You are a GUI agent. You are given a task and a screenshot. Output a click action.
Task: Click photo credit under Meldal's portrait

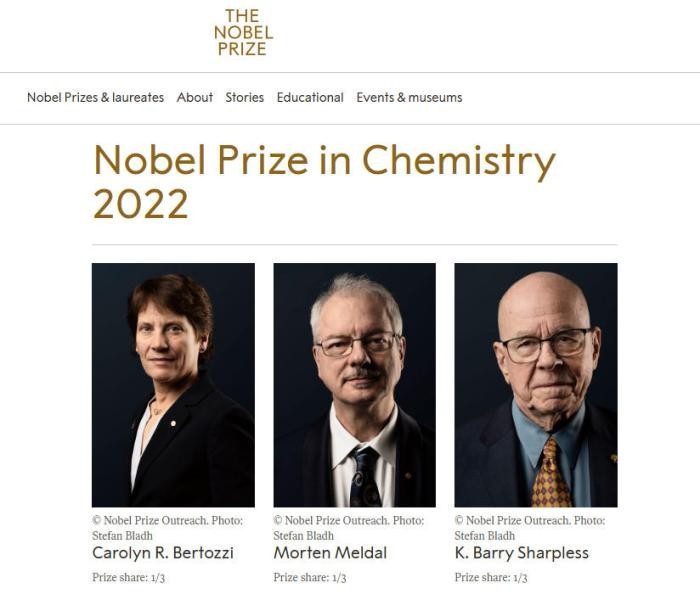[349, 528]
